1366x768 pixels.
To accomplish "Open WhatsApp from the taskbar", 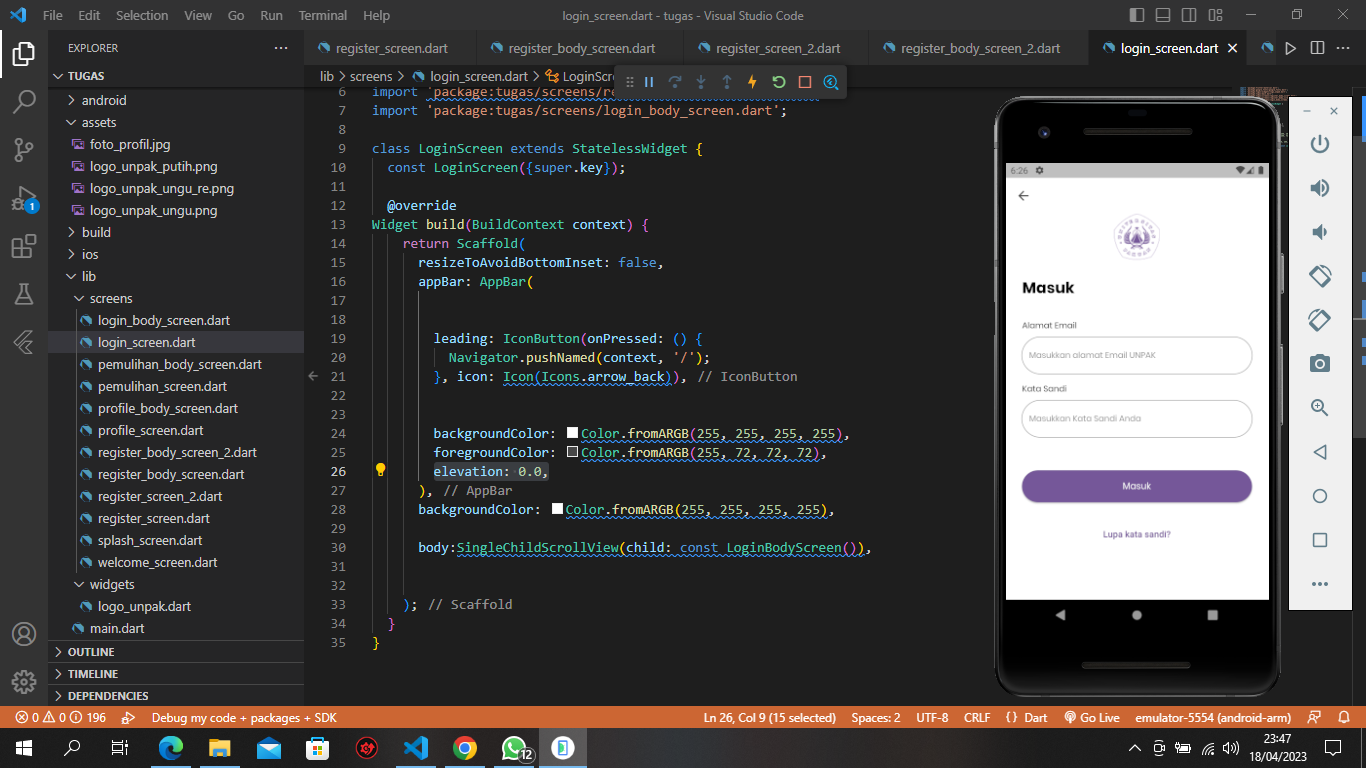I will click(513, 747).
